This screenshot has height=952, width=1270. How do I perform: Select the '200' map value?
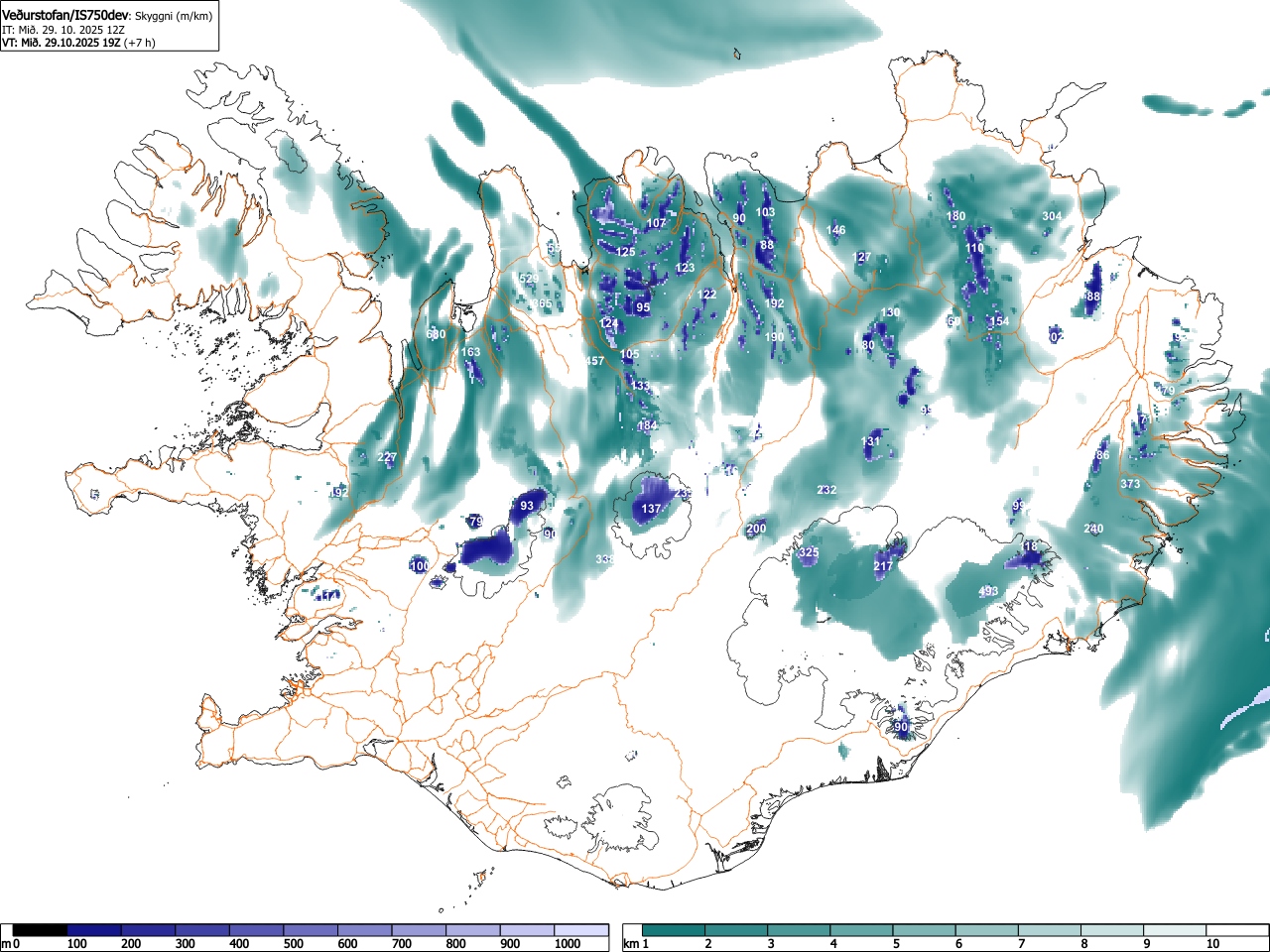[x=756, y=529]
